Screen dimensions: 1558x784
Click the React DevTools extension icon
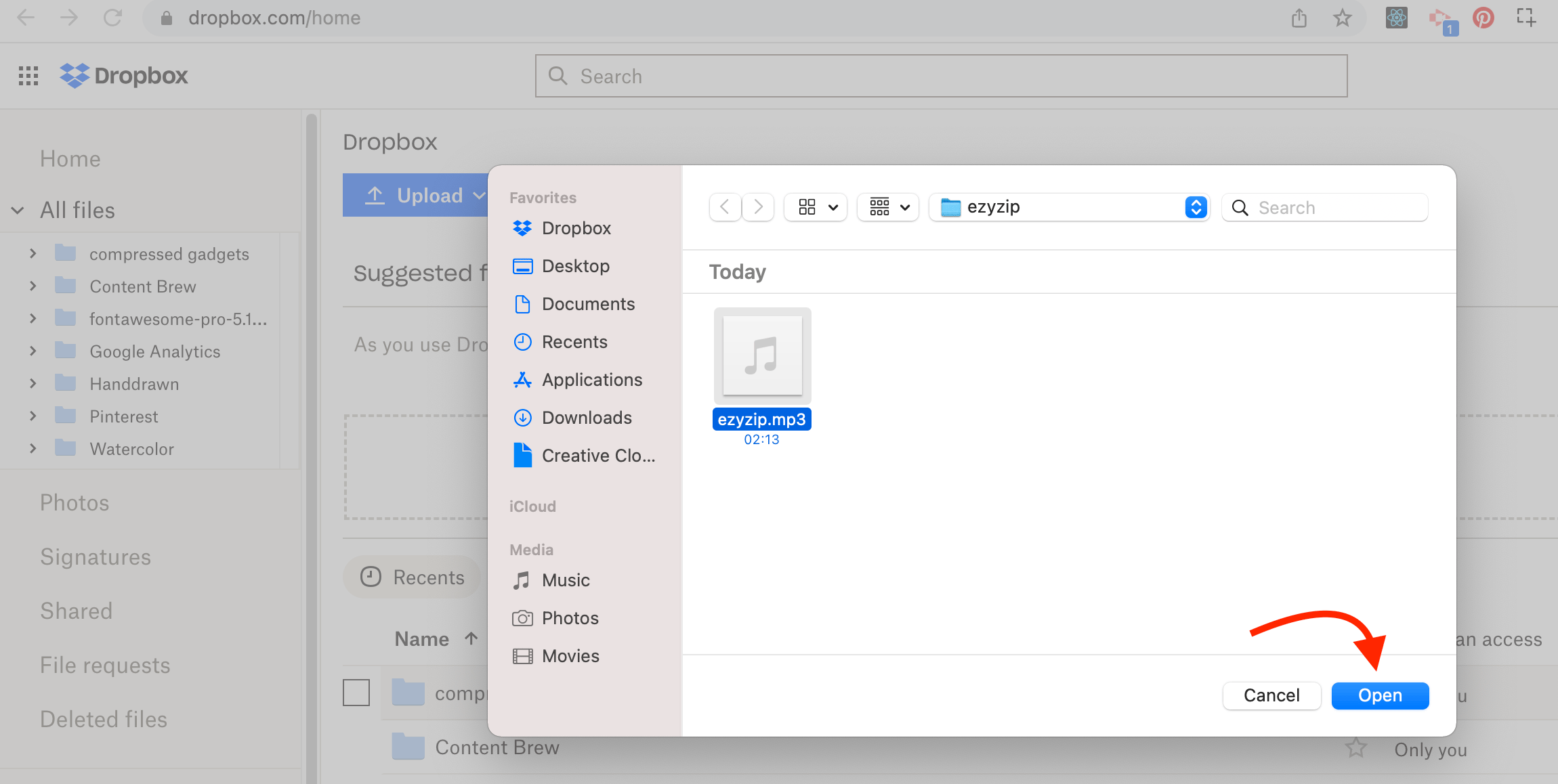pyautogui.click(x=1396, y=18)
